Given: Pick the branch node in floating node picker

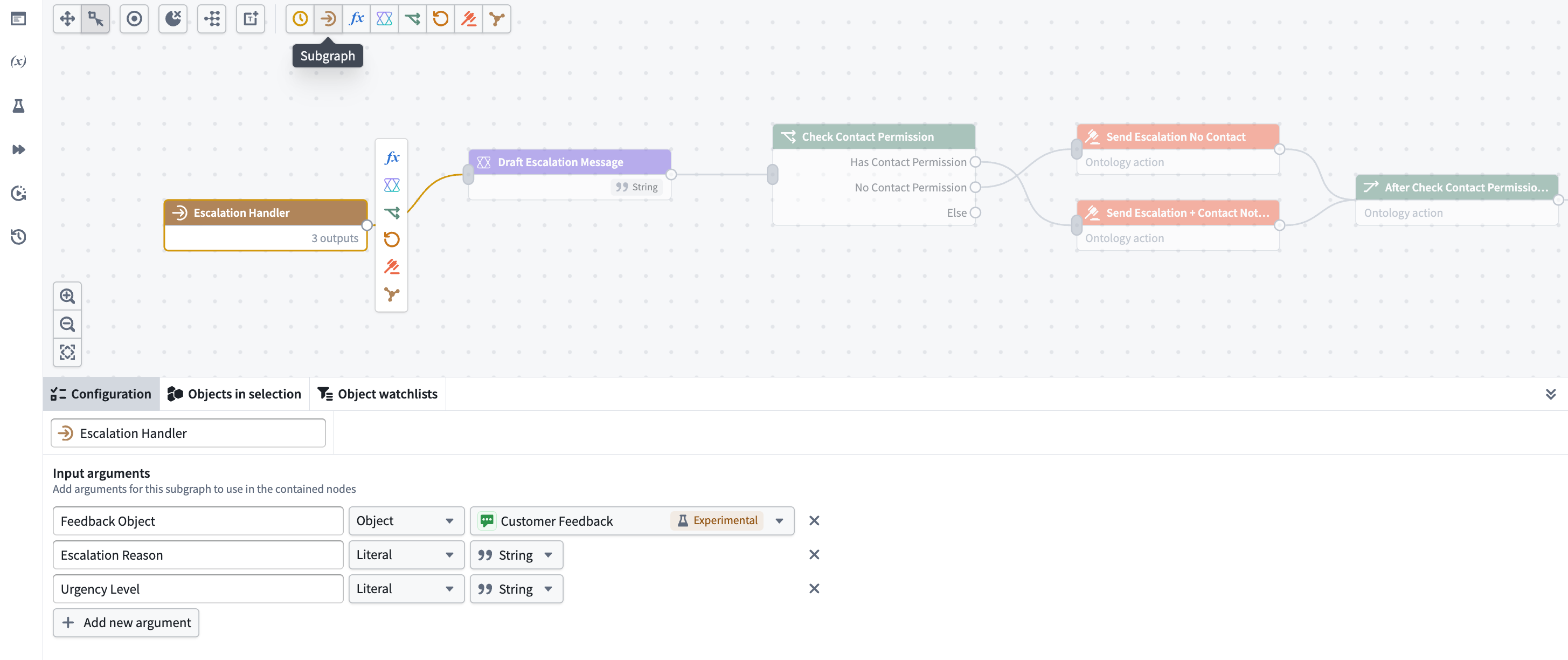Looking at the screenshot, I should [392, 213].
